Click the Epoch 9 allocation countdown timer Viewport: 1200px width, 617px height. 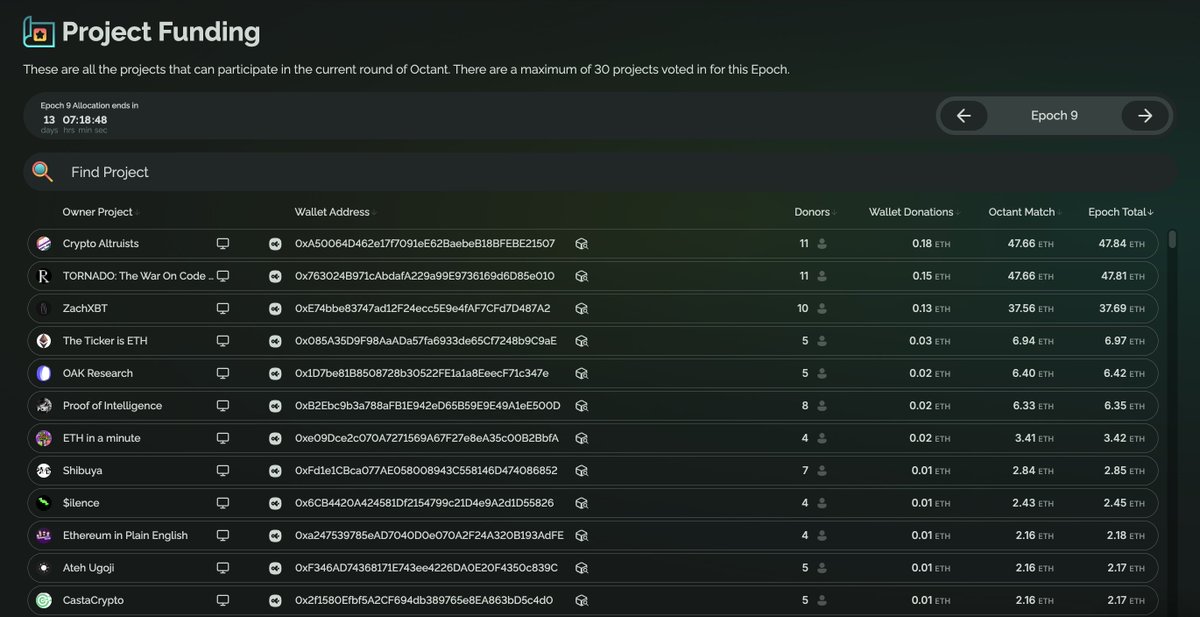75,119
